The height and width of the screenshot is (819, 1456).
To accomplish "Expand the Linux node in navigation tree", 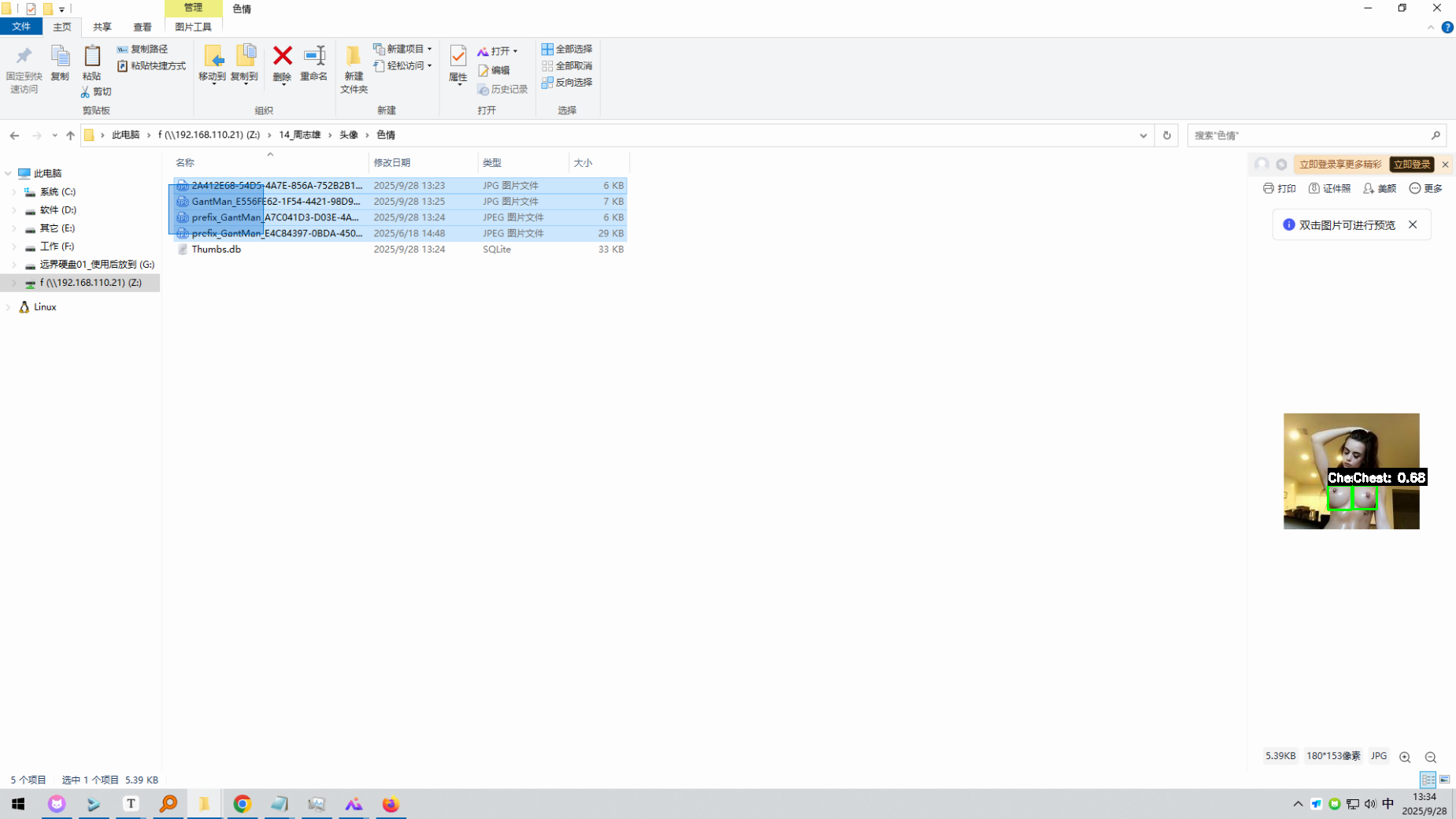I will [x=9, y=307].
